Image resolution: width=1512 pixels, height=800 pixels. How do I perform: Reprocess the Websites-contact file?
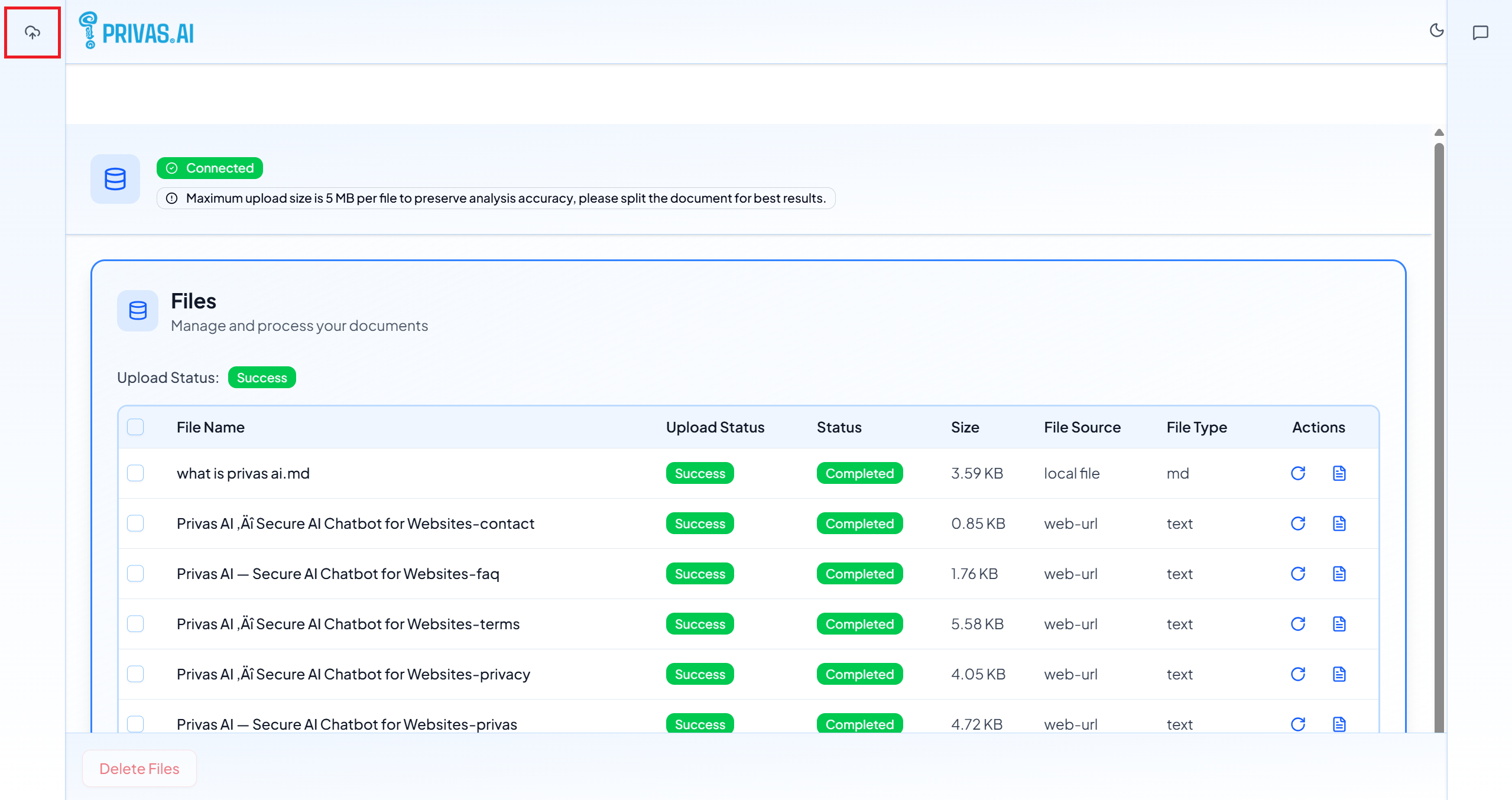(1297, 523)
